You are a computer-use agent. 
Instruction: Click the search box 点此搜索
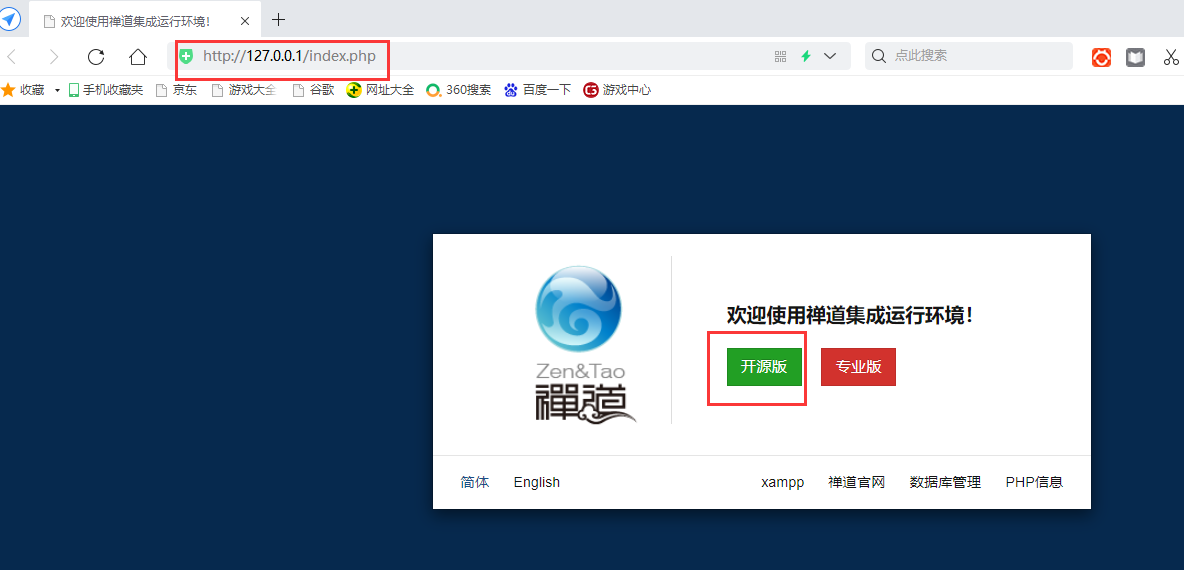tap(968, 56)
